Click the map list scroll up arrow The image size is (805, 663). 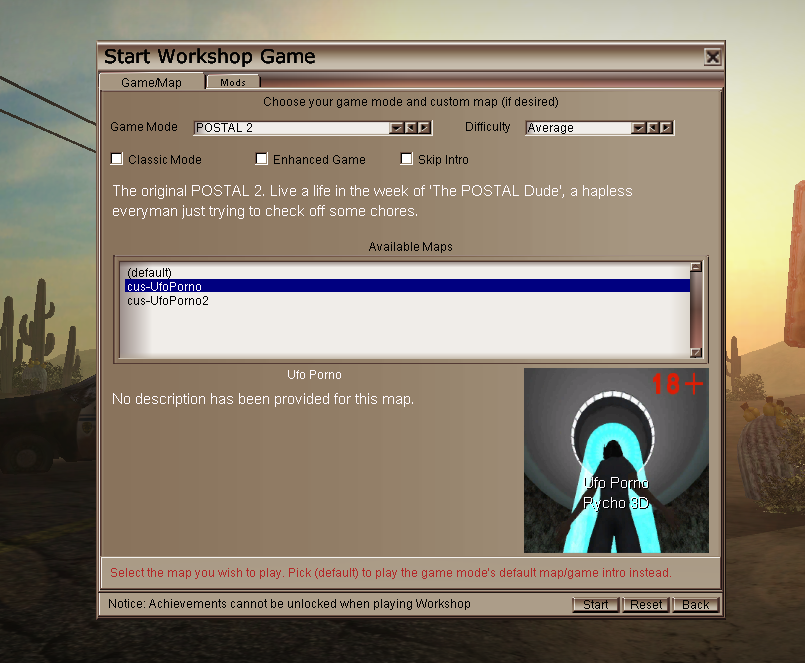click(696, 267)
